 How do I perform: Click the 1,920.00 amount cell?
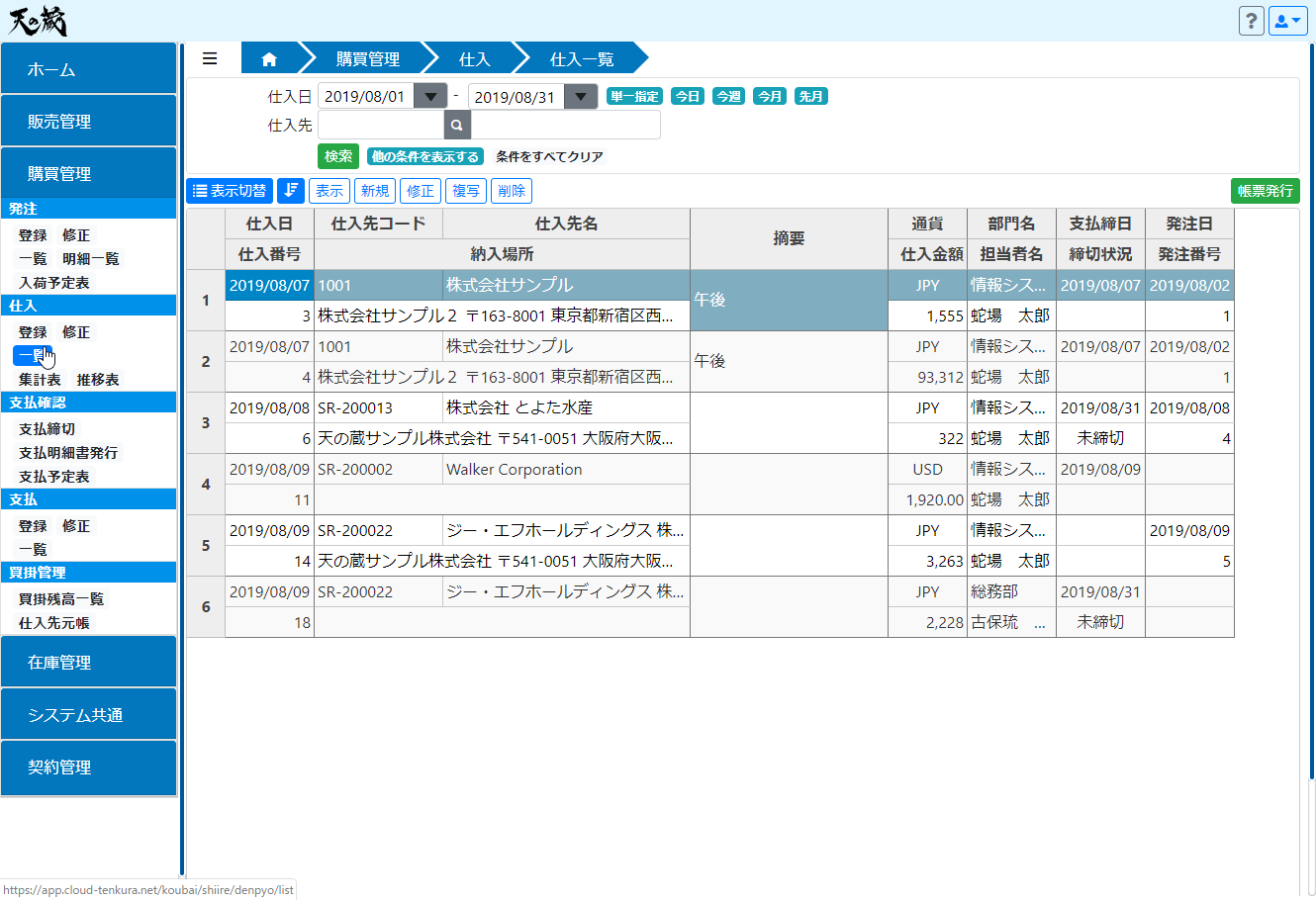[x=928, y=499]
